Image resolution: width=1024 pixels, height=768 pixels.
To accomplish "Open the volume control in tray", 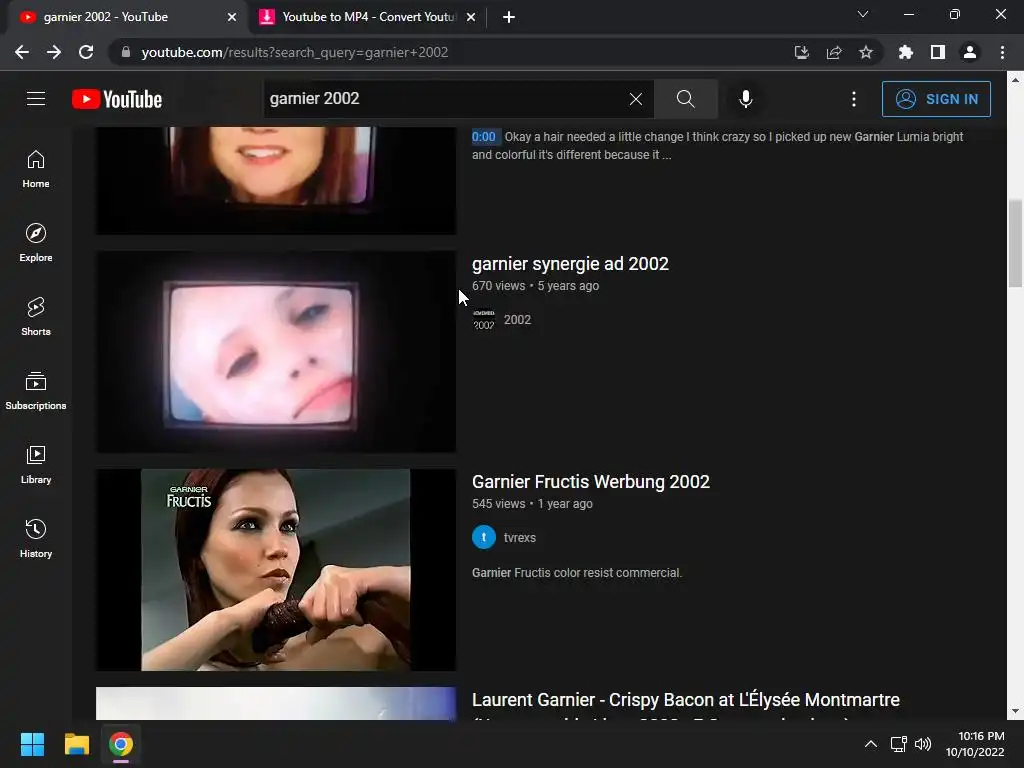I will [x=923, y=744].
